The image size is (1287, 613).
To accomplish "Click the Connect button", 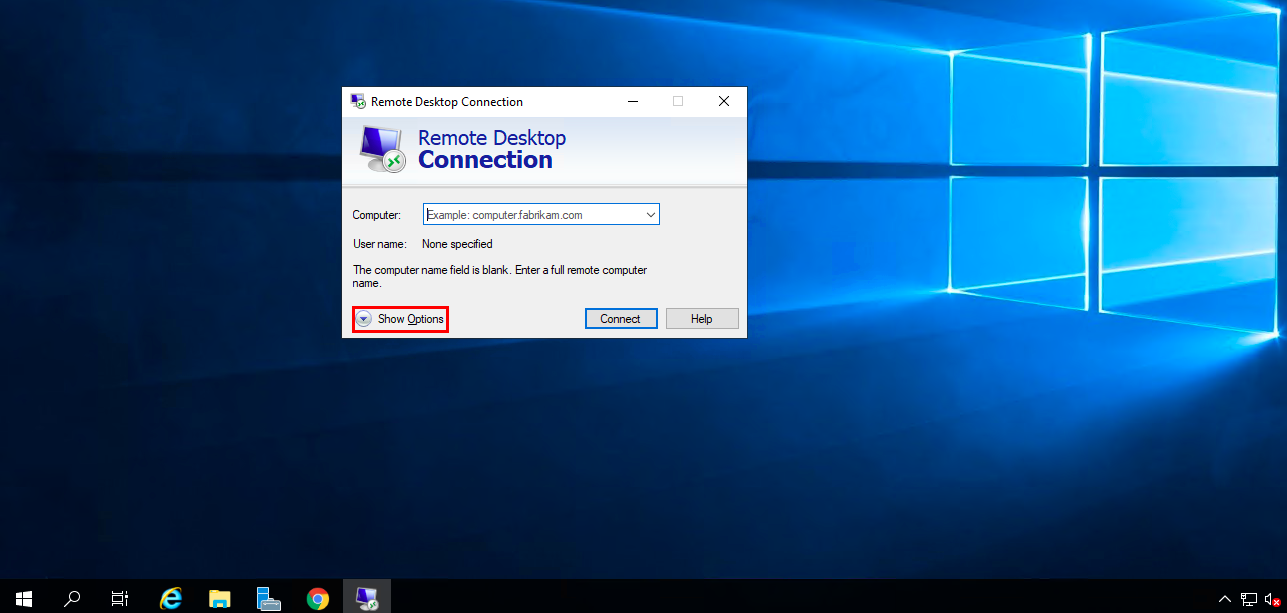I will tap(620, 319).
